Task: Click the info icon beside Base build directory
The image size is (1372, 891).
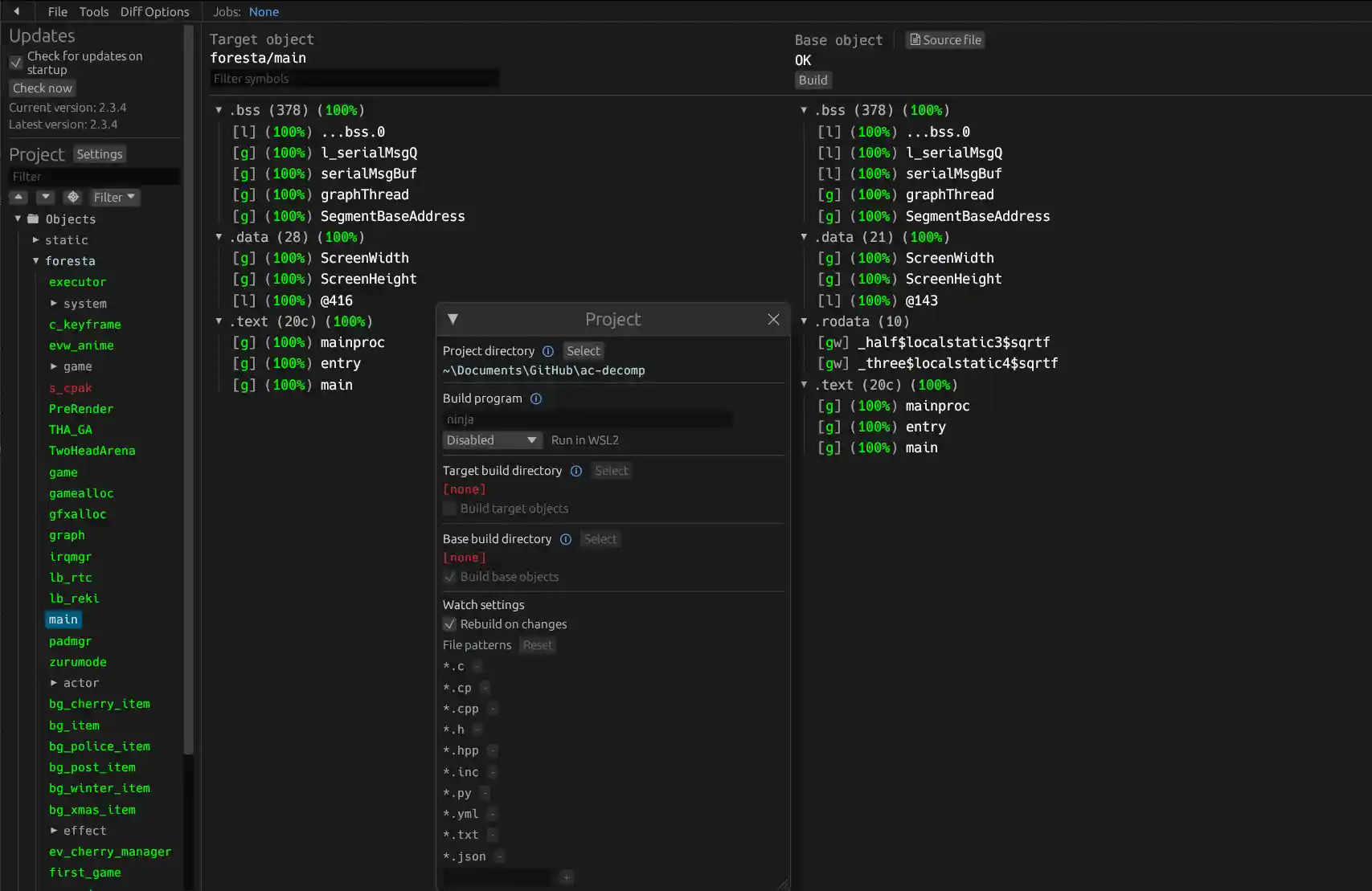Action: 566,539
